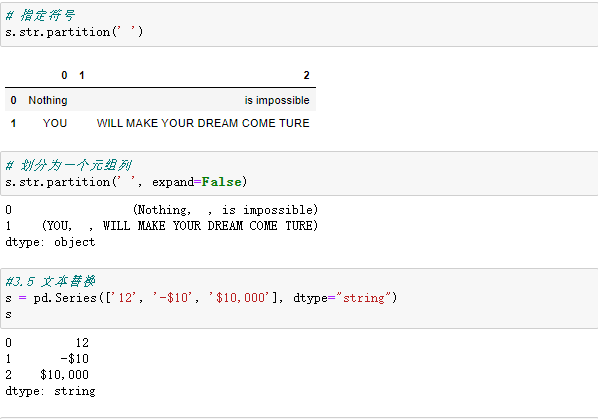Click string literal '$10,000' in code
Viewport: 598px width, 419px height.
[x=239, y=298]
